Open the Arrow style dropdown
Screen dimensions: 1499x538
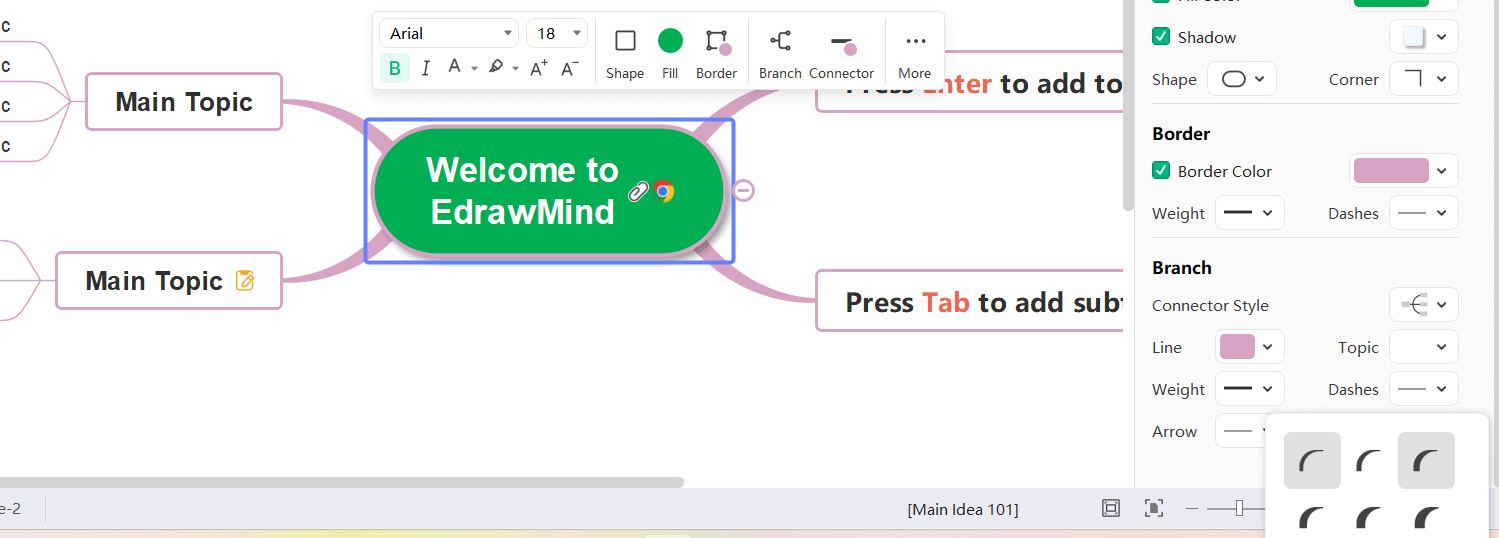pyautogui.click(x=1240, y=431)
